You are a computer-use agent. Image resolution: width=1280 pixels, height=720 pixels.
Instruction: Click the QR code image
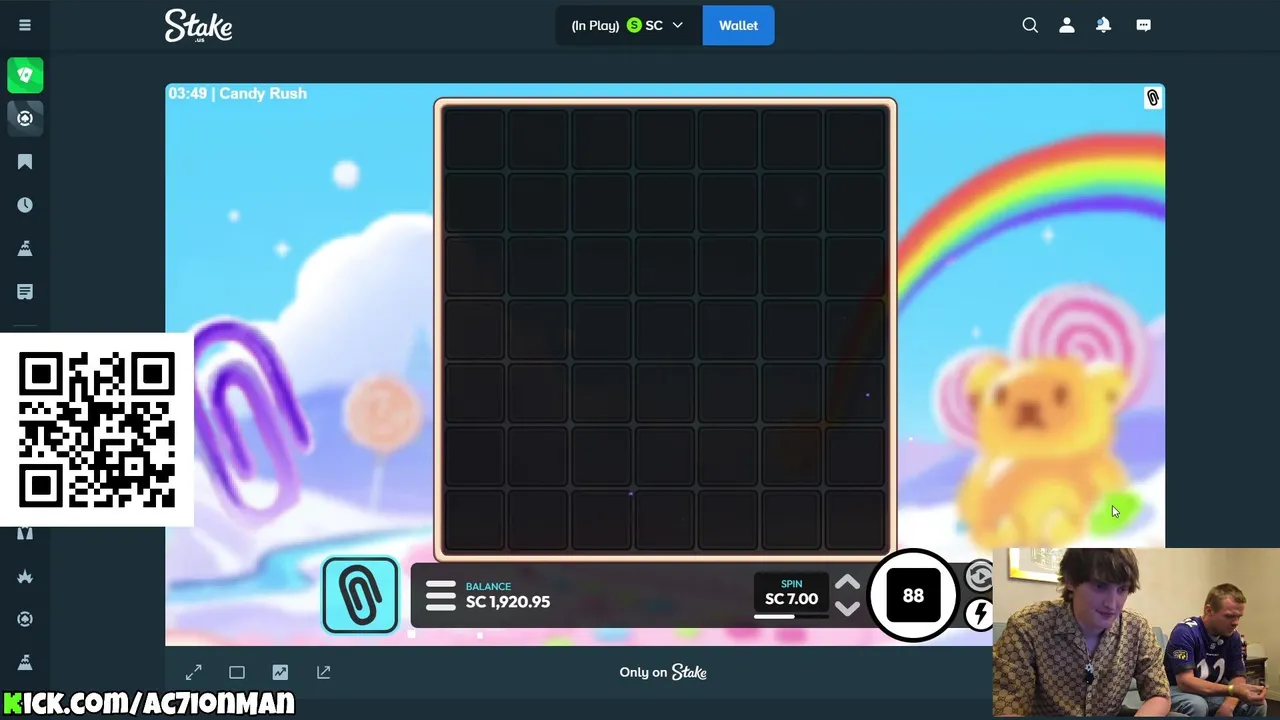click(x=97, y=430)
